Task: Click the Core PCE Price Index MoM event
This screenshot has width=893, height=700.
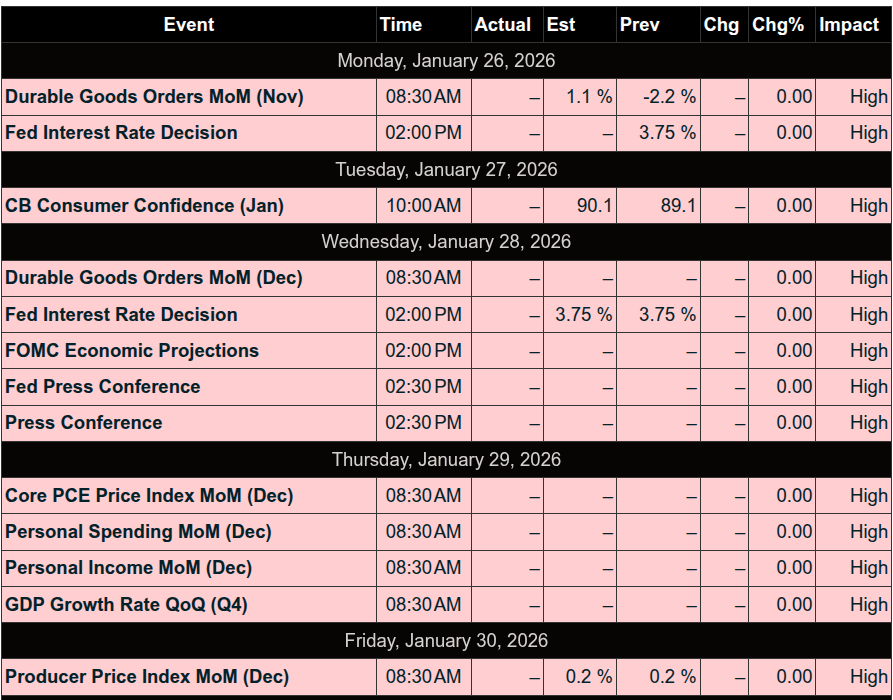Action: (x=149, y=496)
